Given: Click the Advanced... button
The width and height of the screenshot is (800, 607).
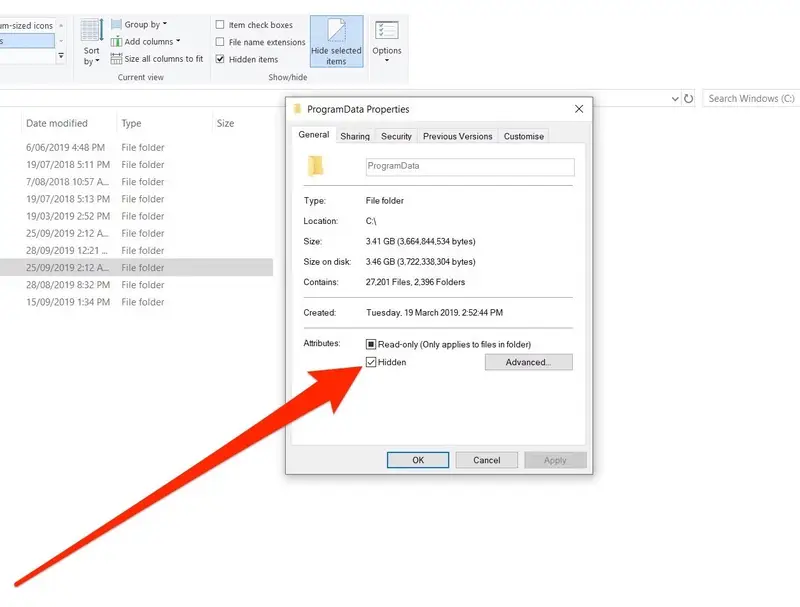Looking at the screenshot, I should (528, 362).
